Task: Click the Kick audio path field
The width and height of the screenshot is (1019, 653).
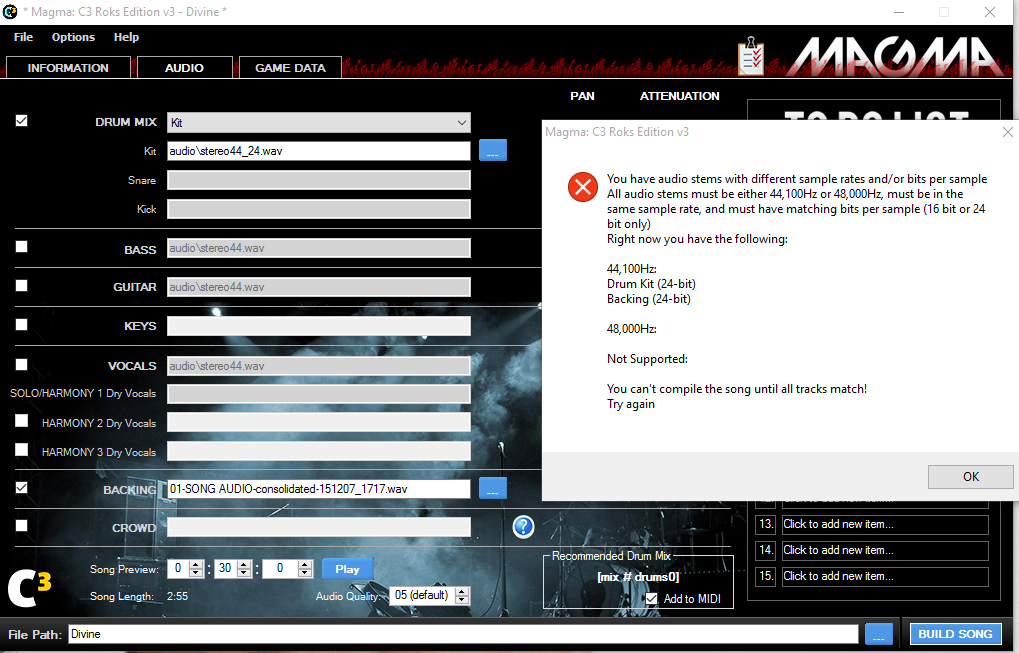Action: click(x=318, y=209)
